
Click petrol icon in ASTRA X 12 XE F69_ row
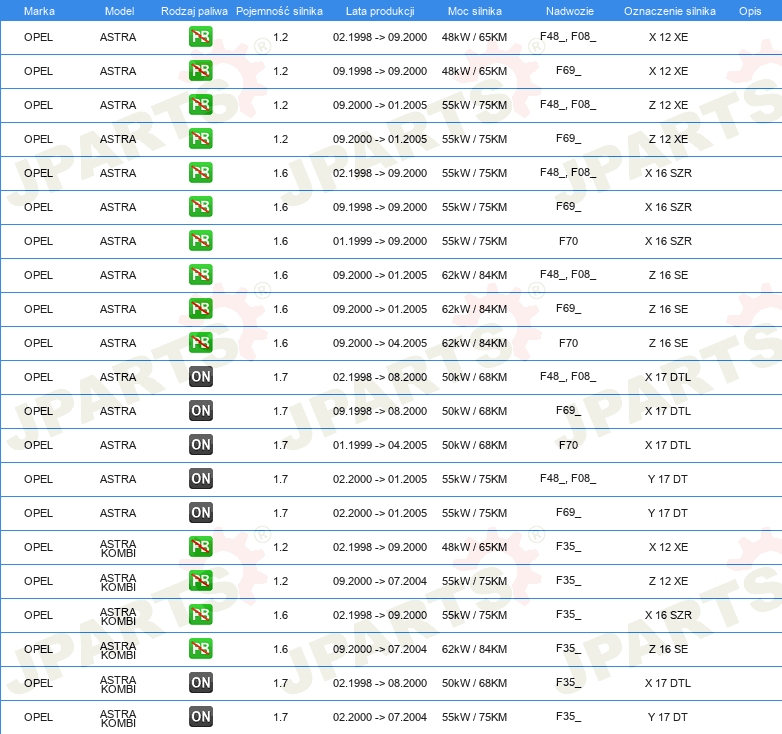coord(200,71)
